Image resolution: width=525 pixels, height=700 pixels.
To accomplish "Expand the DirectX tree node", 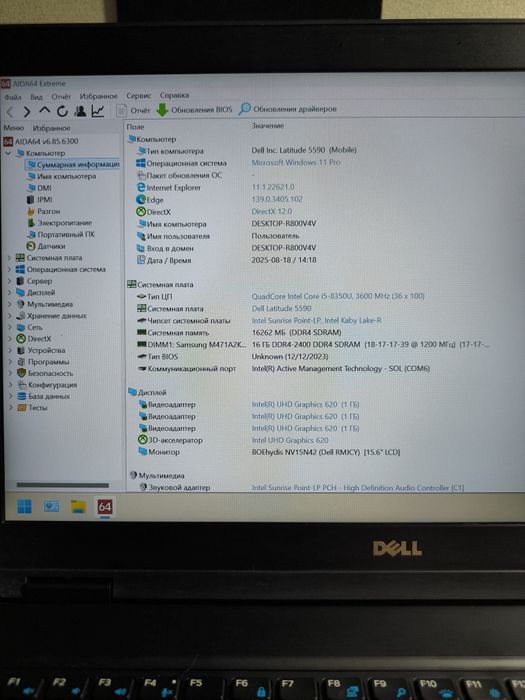I will [9, 339].
